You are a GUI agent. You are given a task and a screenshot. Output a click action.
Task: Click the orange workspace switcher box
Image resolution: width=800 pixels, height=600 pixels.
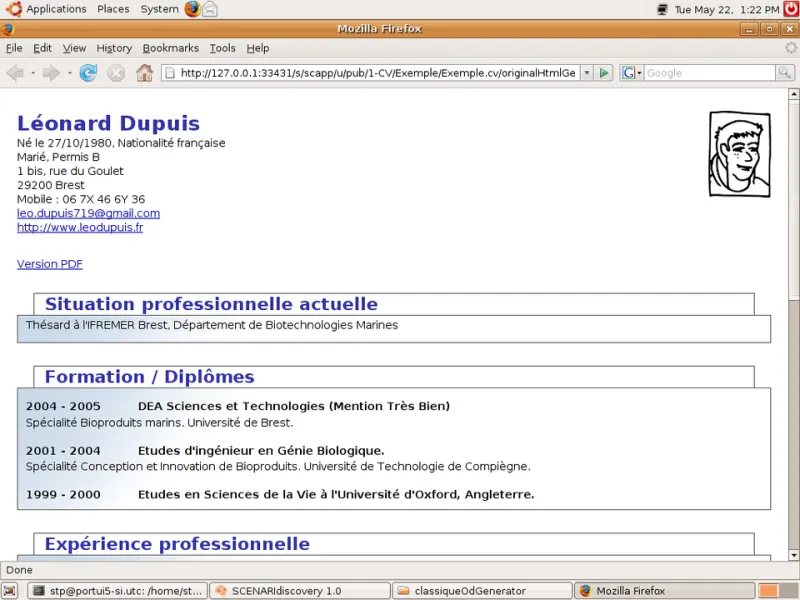(x=768, y=591)
